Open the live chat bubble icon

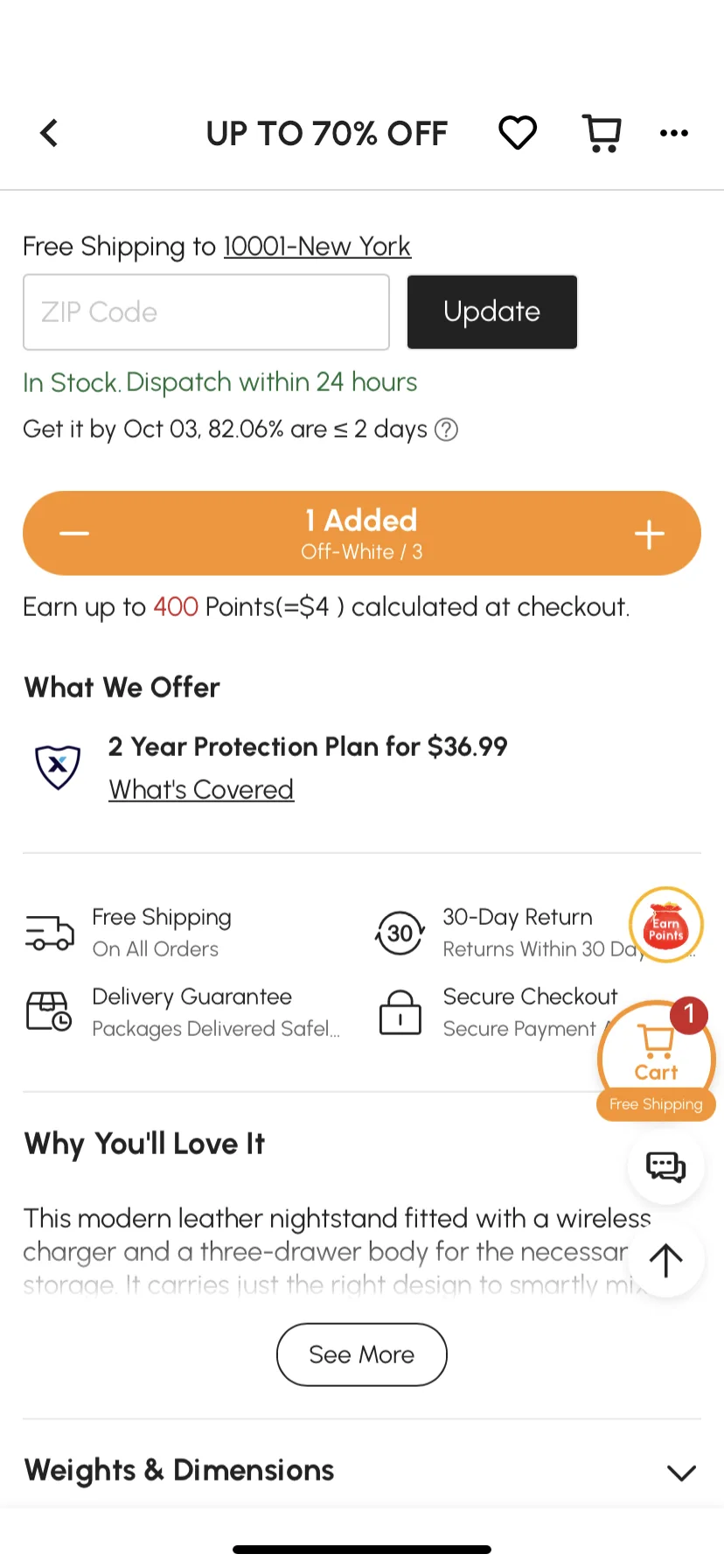666,1166
